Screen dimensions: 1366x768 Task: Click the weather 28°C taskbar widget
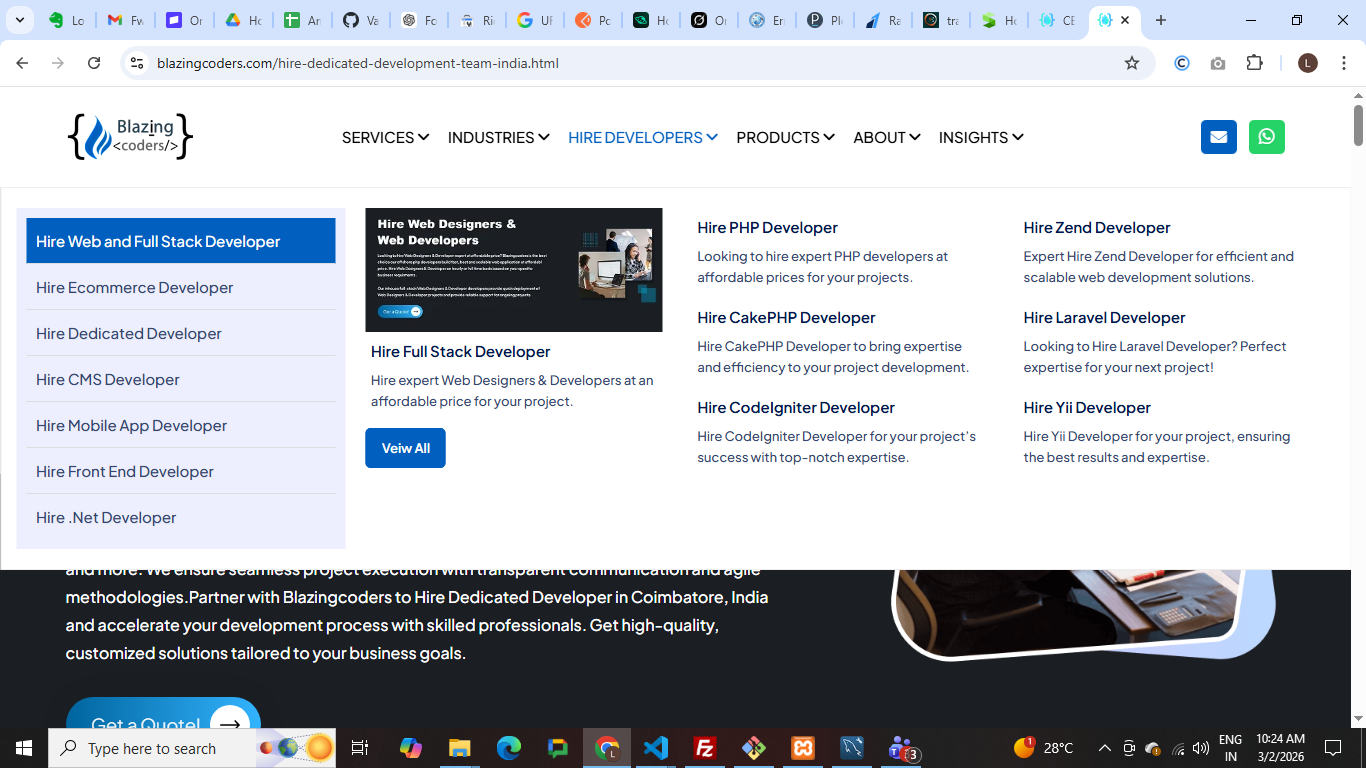click(1043, 748)
